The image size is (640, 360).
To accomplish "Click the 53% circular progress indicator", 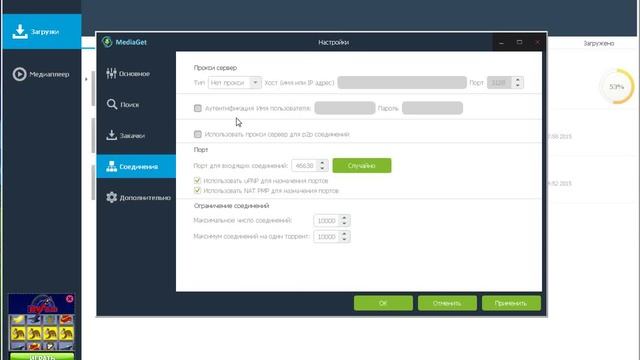I will tap(617, 87).
